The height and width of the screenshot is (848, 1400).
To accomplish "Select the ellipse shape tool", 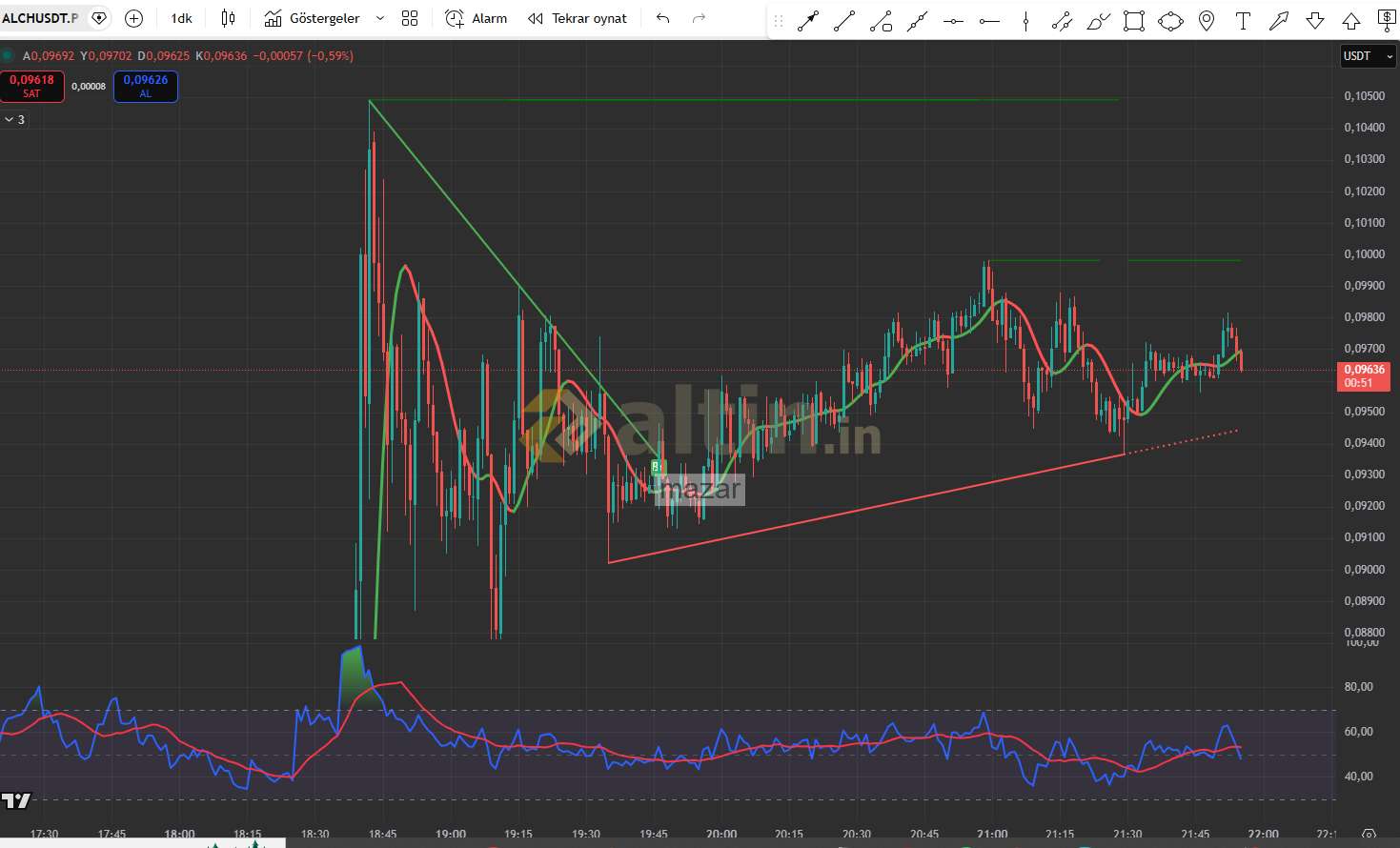I will click(x=1170, y=21).
